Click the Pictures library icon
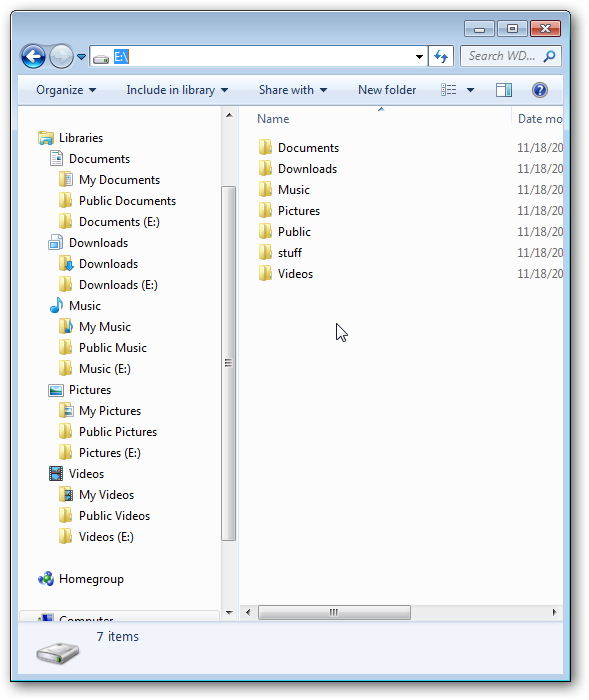 click(x=56, y=390)
